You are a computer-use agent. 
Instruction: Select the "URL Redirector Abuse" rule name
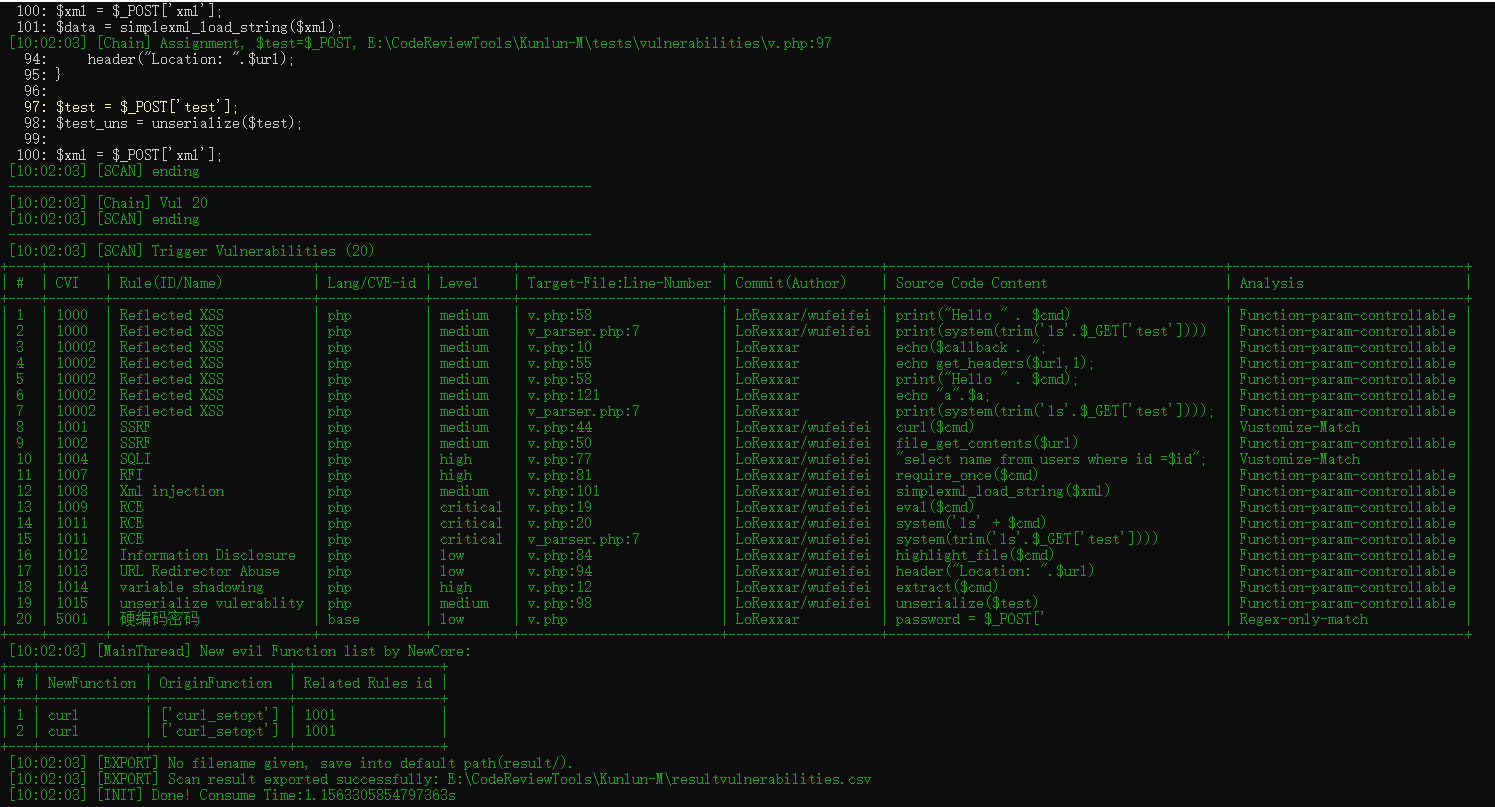199,571
